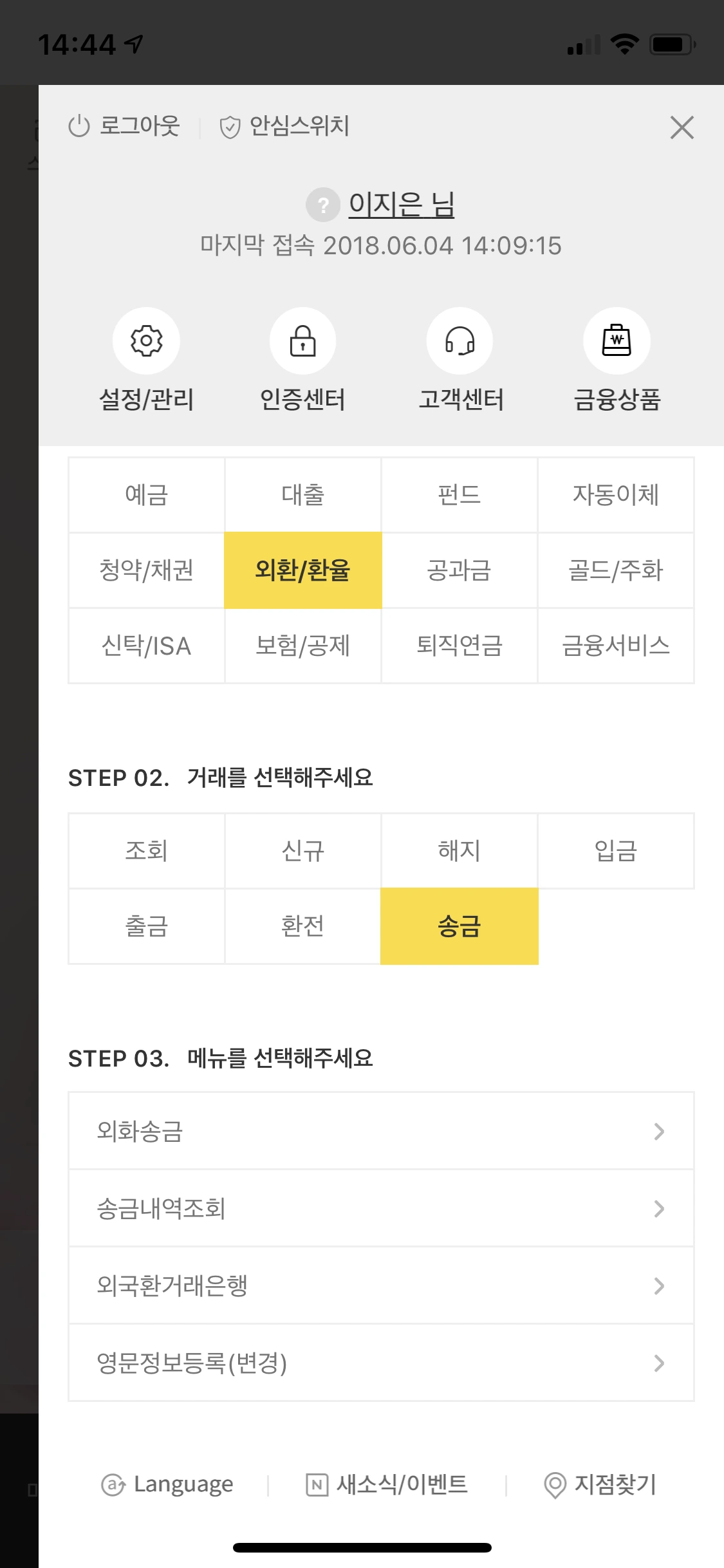This screenshot has height=1568, width=724.
Task: Choose the 예금 category tab
Action: click(147, 495)
